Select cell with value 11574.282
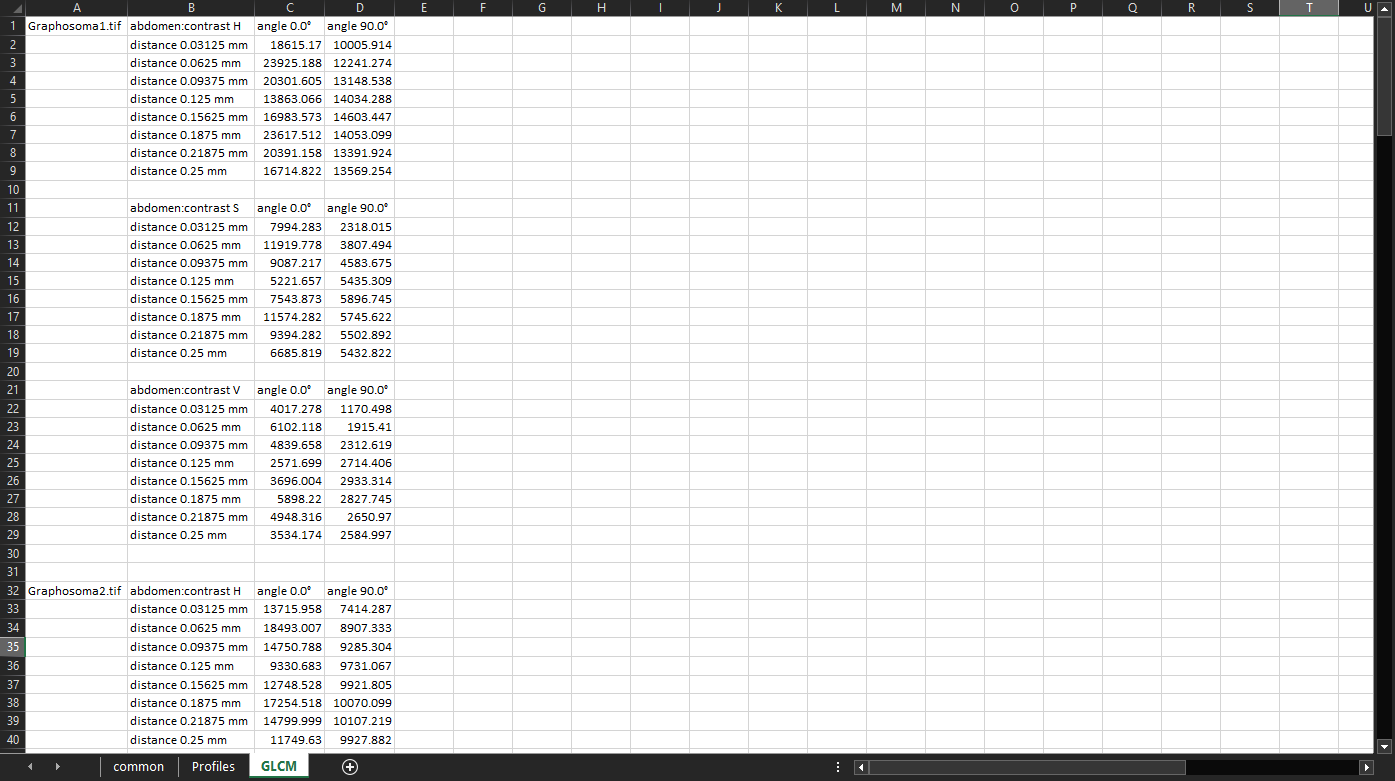Image resolution: width=1395 pixels, height=781 pixels. click(x=289, y=317)
